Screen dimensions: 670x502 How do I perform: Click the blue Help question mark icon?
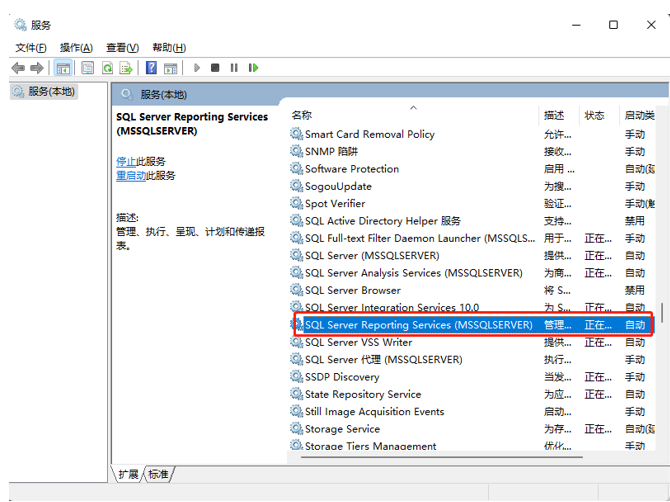[151, 68]
